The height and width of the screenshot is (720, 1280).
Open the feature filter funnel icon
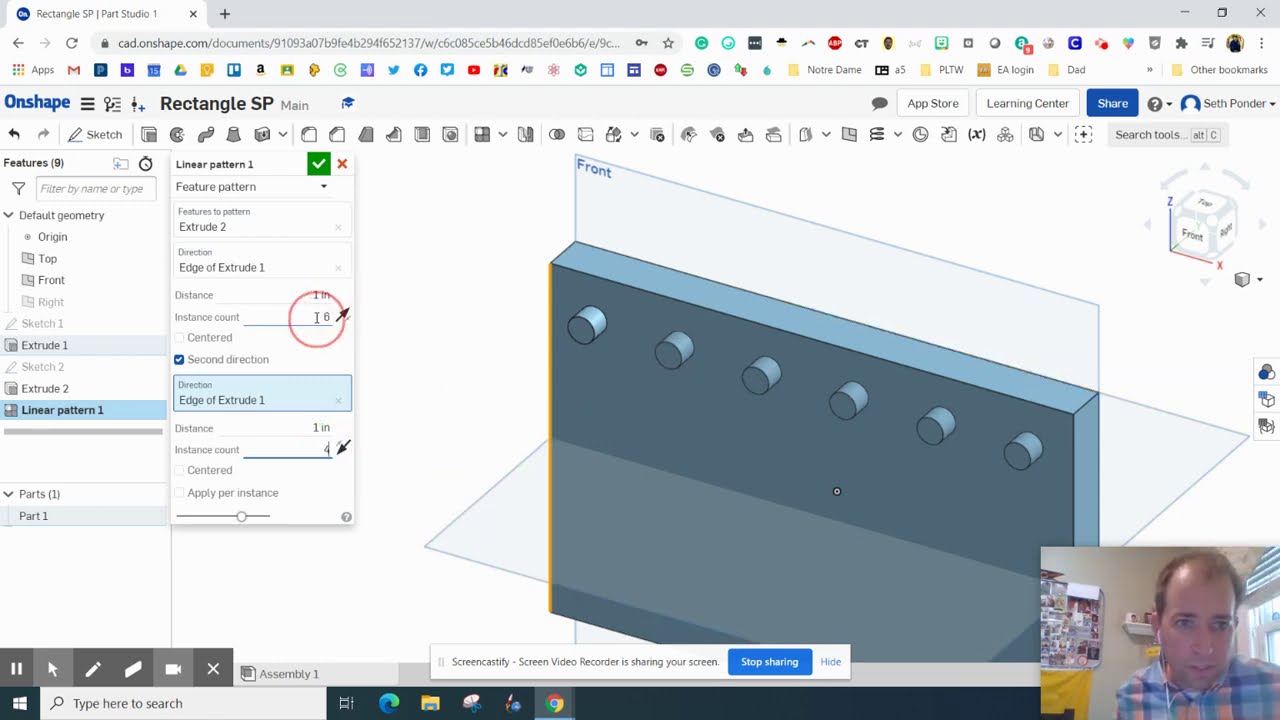(18, 188)
